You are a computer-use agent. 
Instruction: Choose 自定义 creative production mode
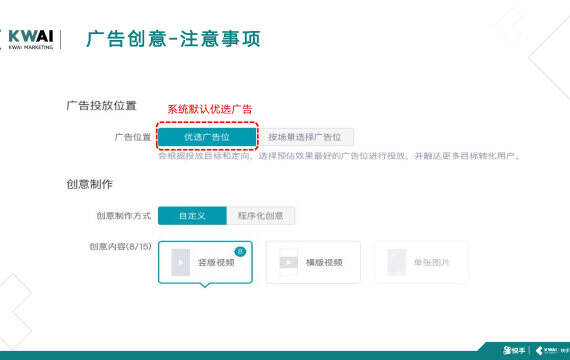pos(192,216)
